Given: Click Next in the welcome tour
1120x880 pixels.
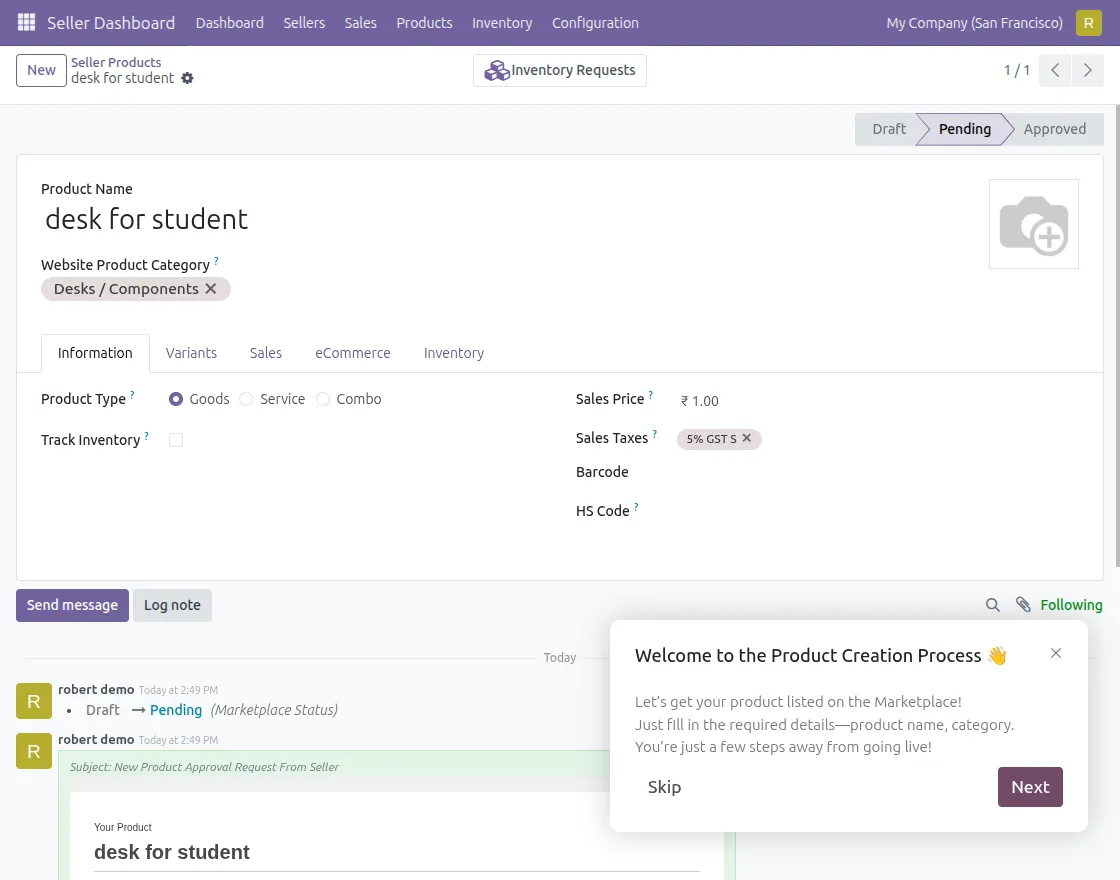Looking at the screenshot, I should (x=1029, y=787).
